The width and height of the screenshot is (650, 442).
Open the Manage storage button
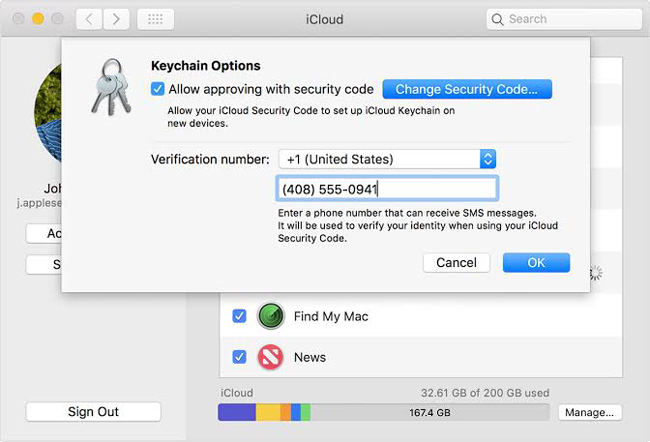(x=588, y=412)
